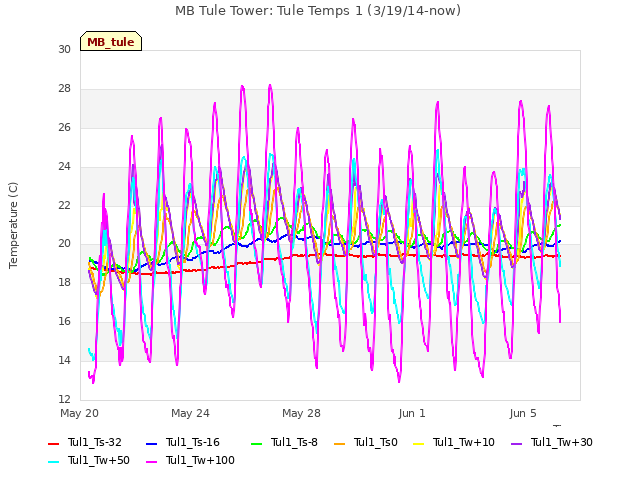Toggle the Tul1_Ts-16 legend label
The width and height of the screenshot is (640, 480).
(193, 442)
